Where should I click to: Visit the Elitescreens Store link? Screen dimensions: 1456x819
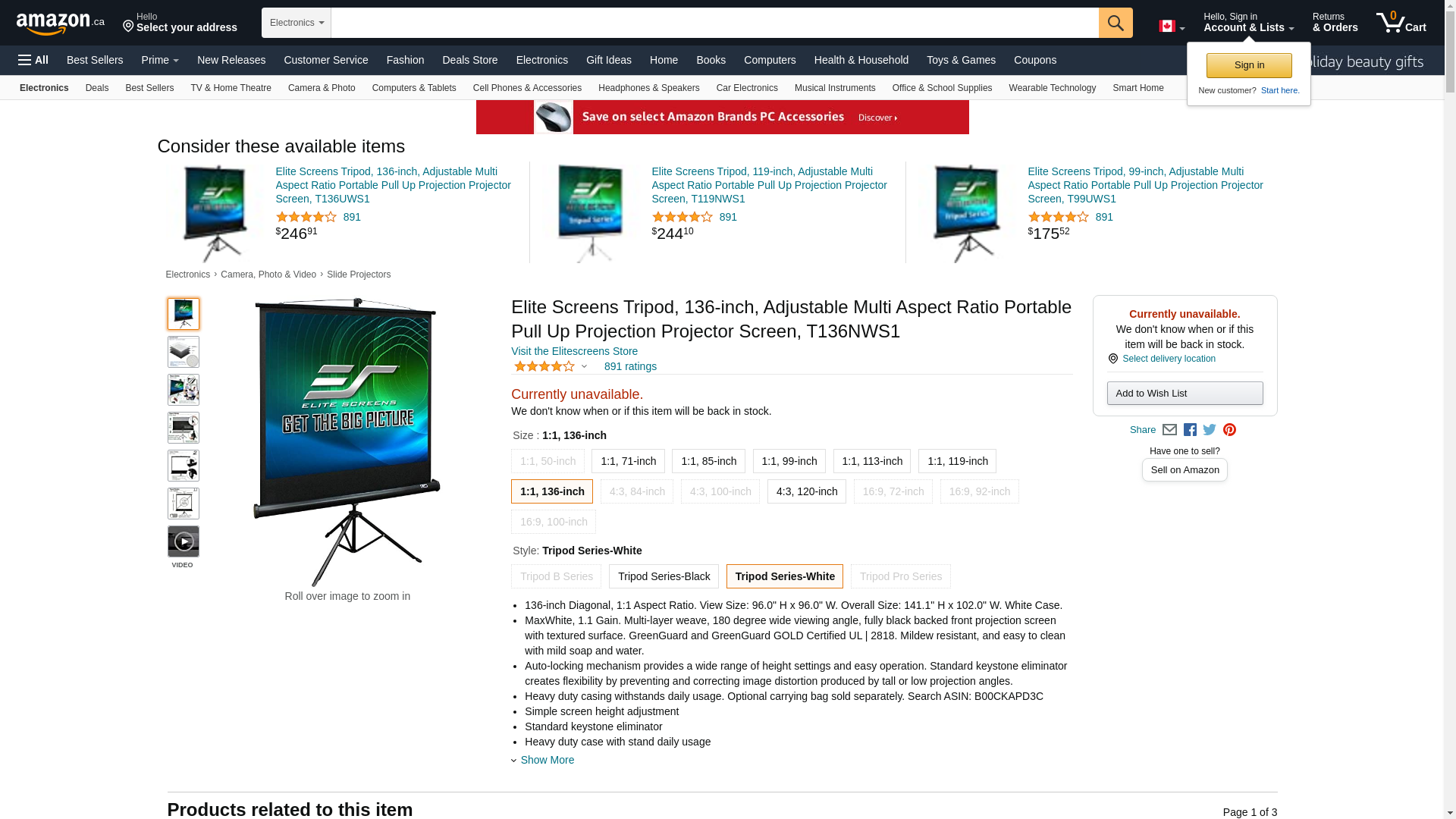pyautogui.click(x=574, y=351)
